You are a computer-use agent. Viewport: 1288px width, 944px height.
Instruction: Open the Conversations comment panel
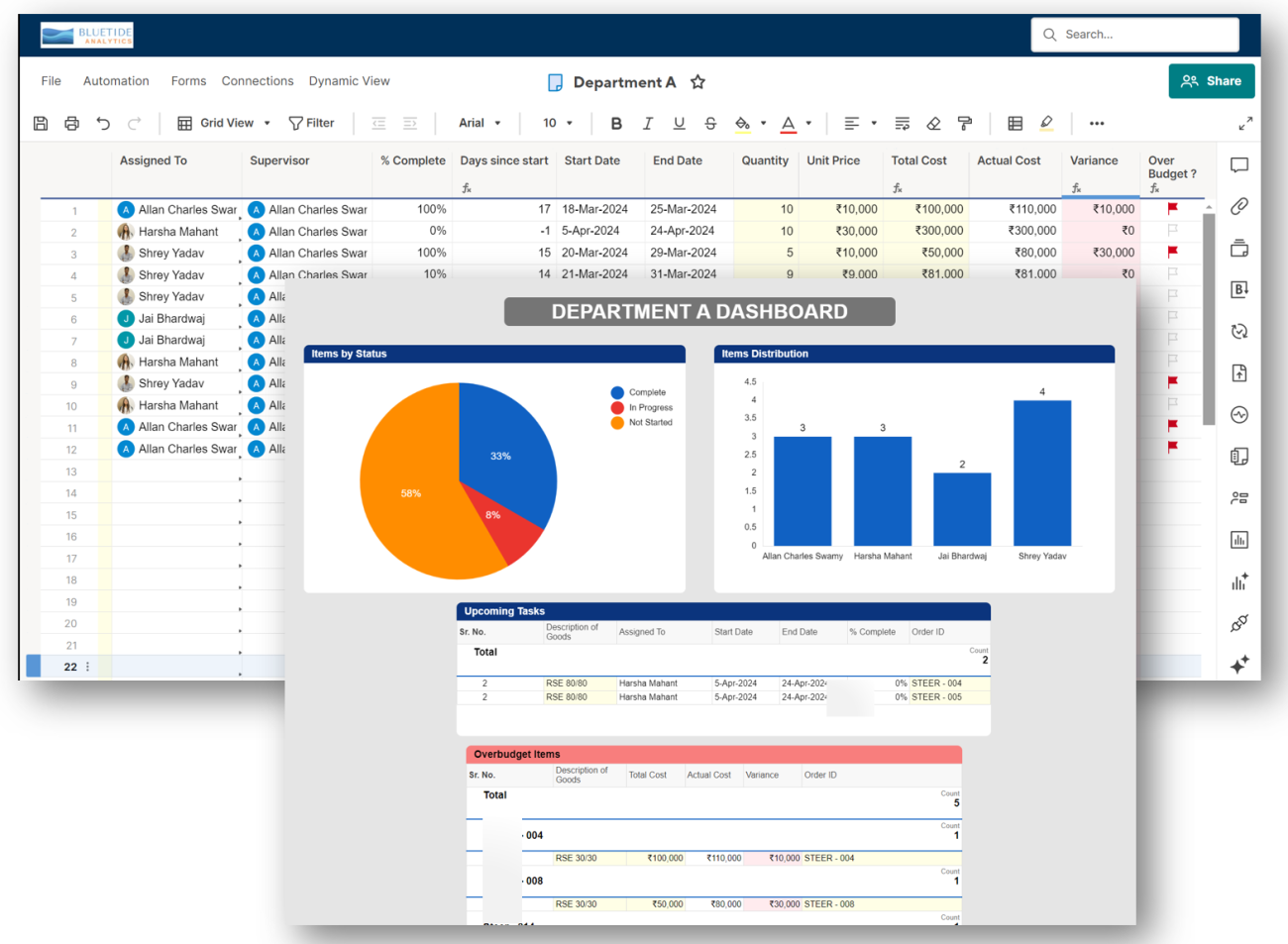(x=1239, y=165)
